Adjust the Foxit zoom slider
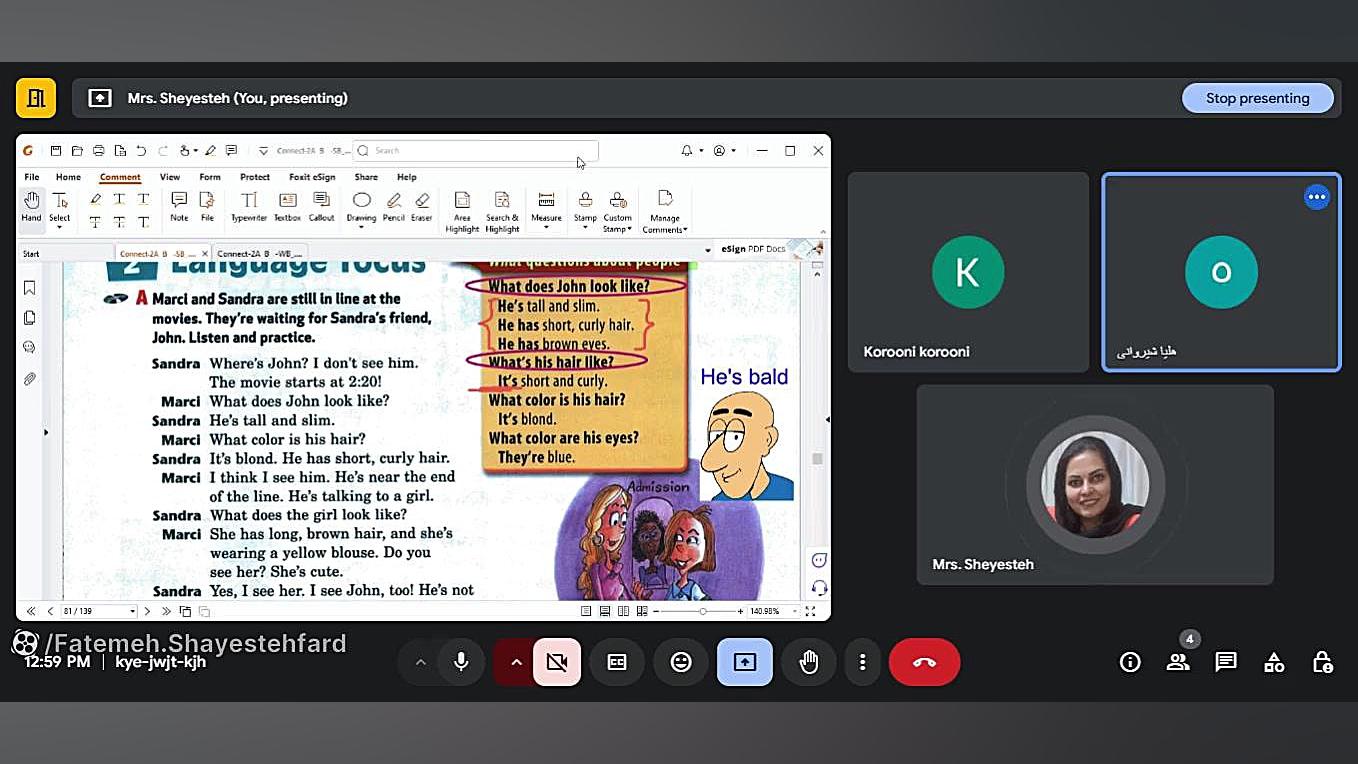The height and width of the screenshot is (764, 1358). [702, 611]
